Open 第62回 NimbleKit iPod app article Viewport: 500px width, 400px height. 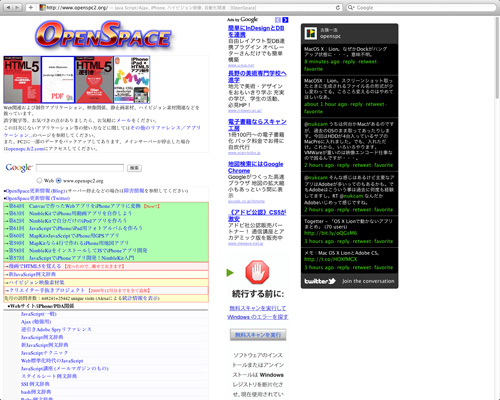[x=68, y=221]
